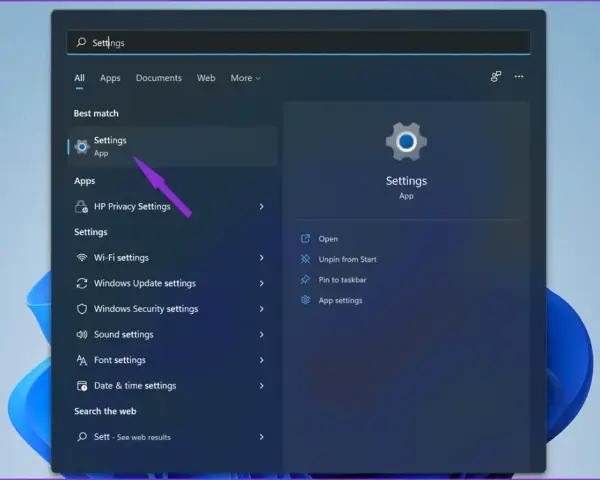Click the Windows Update refresh icon

(x=82, y=283)
